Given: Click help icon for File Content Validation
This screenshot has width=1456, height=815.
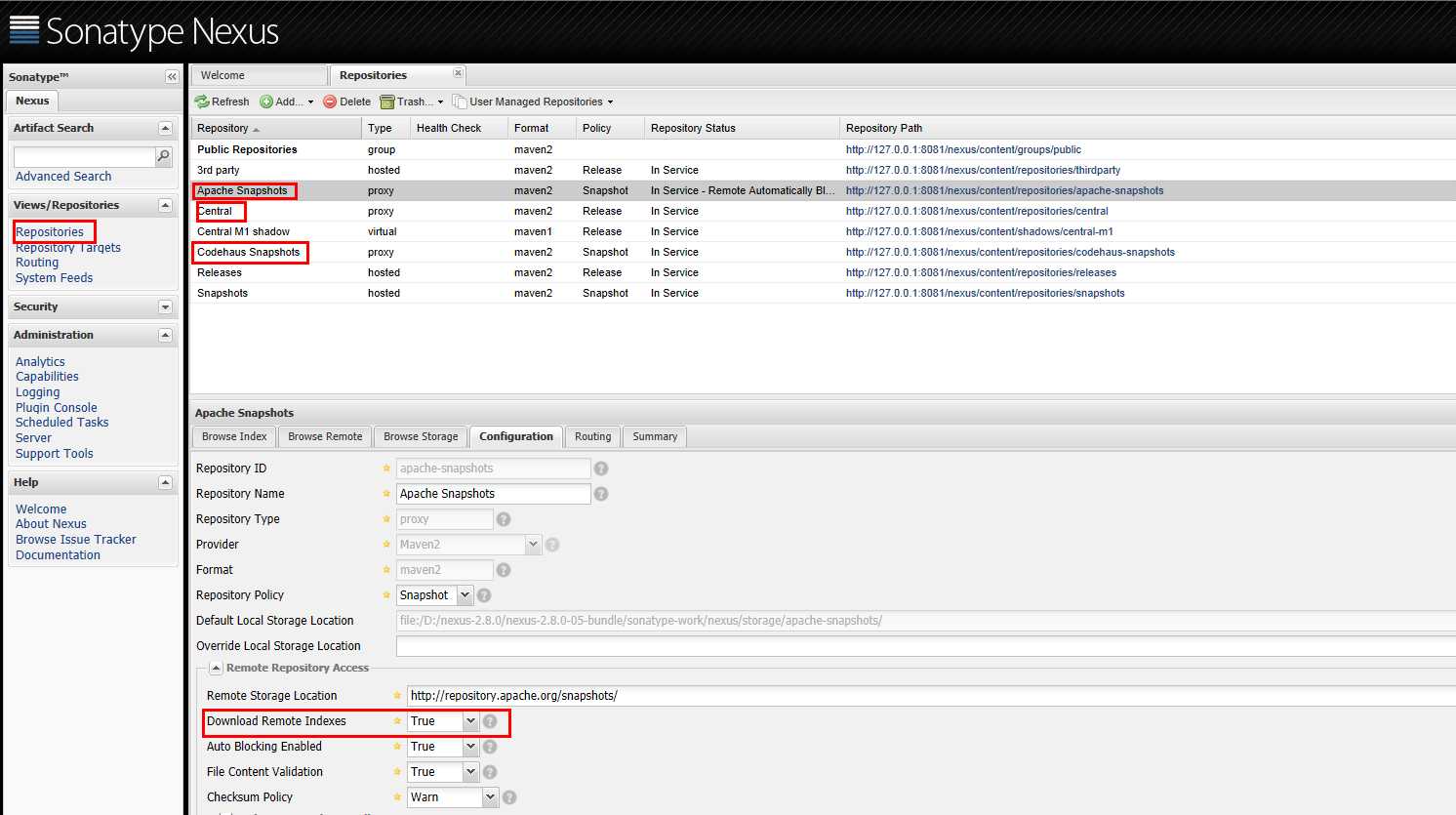Looking at the screenshot, I should (490, 772).
